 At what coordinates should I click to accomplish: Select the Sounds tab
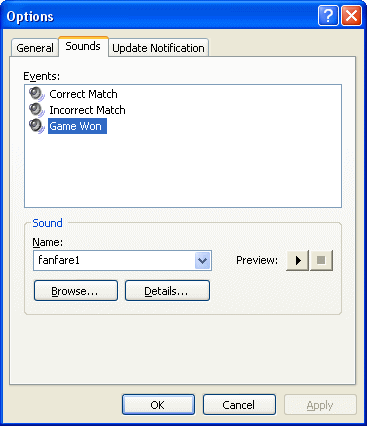[83, 46]
